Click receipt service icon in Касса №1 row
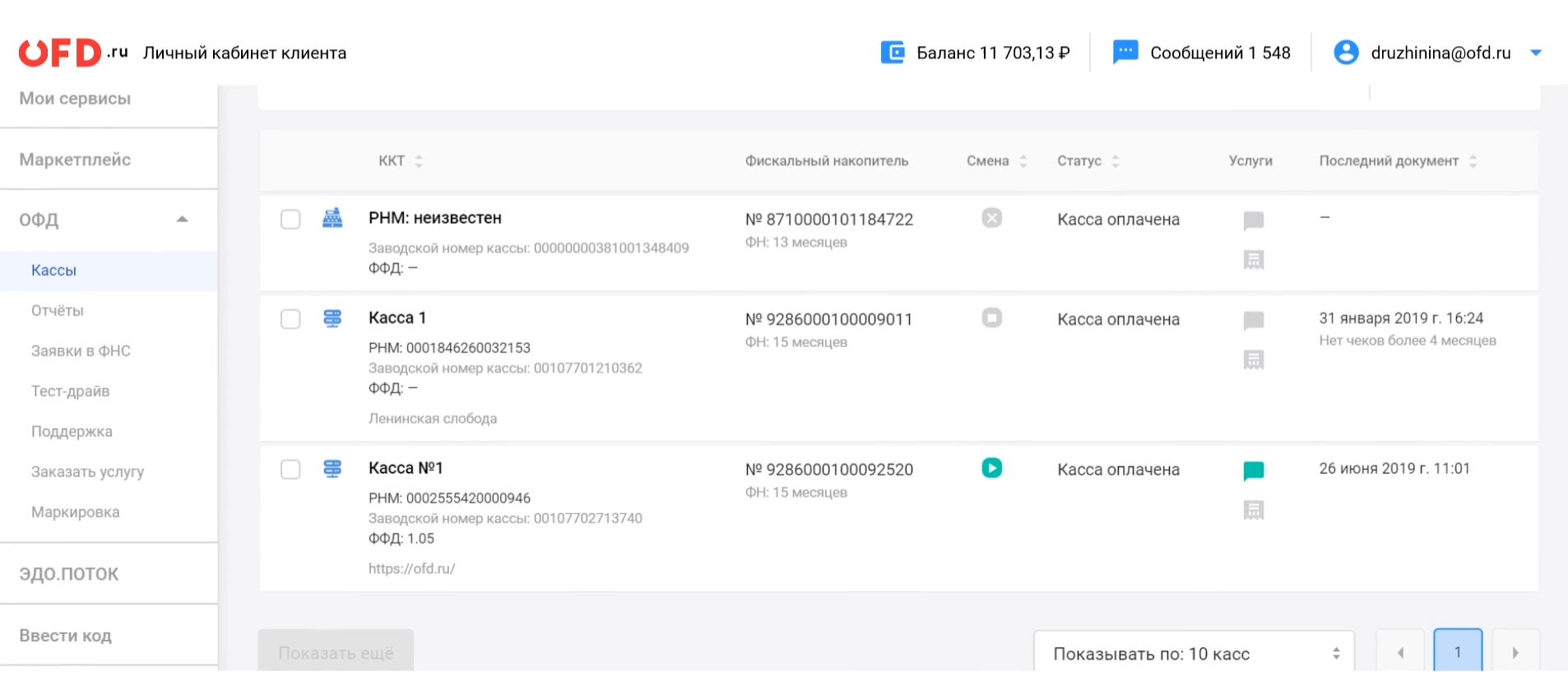 (x=1254, y=510)
